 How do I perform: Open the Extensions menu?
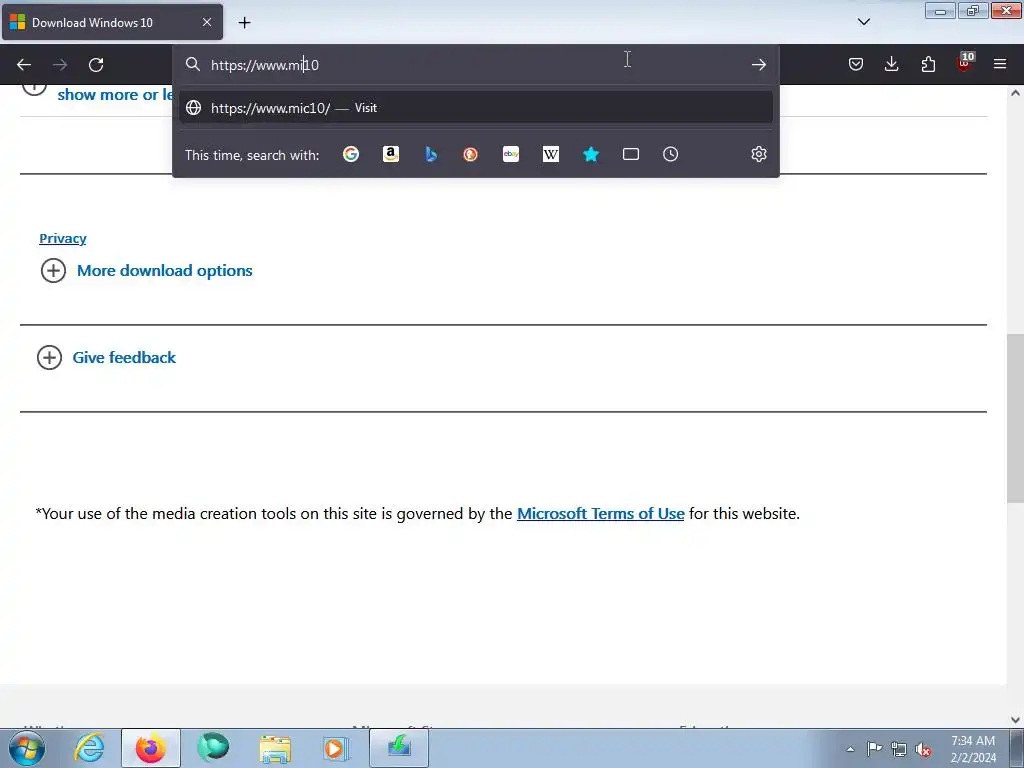point(928,64)
